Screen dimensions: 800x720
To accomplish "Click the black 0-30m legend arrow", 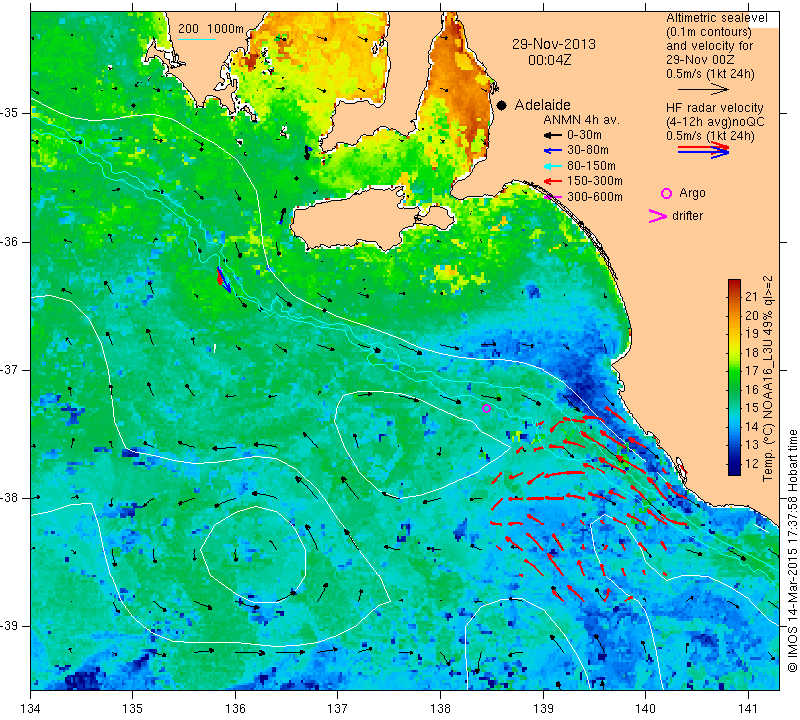I will pos(552,135).
